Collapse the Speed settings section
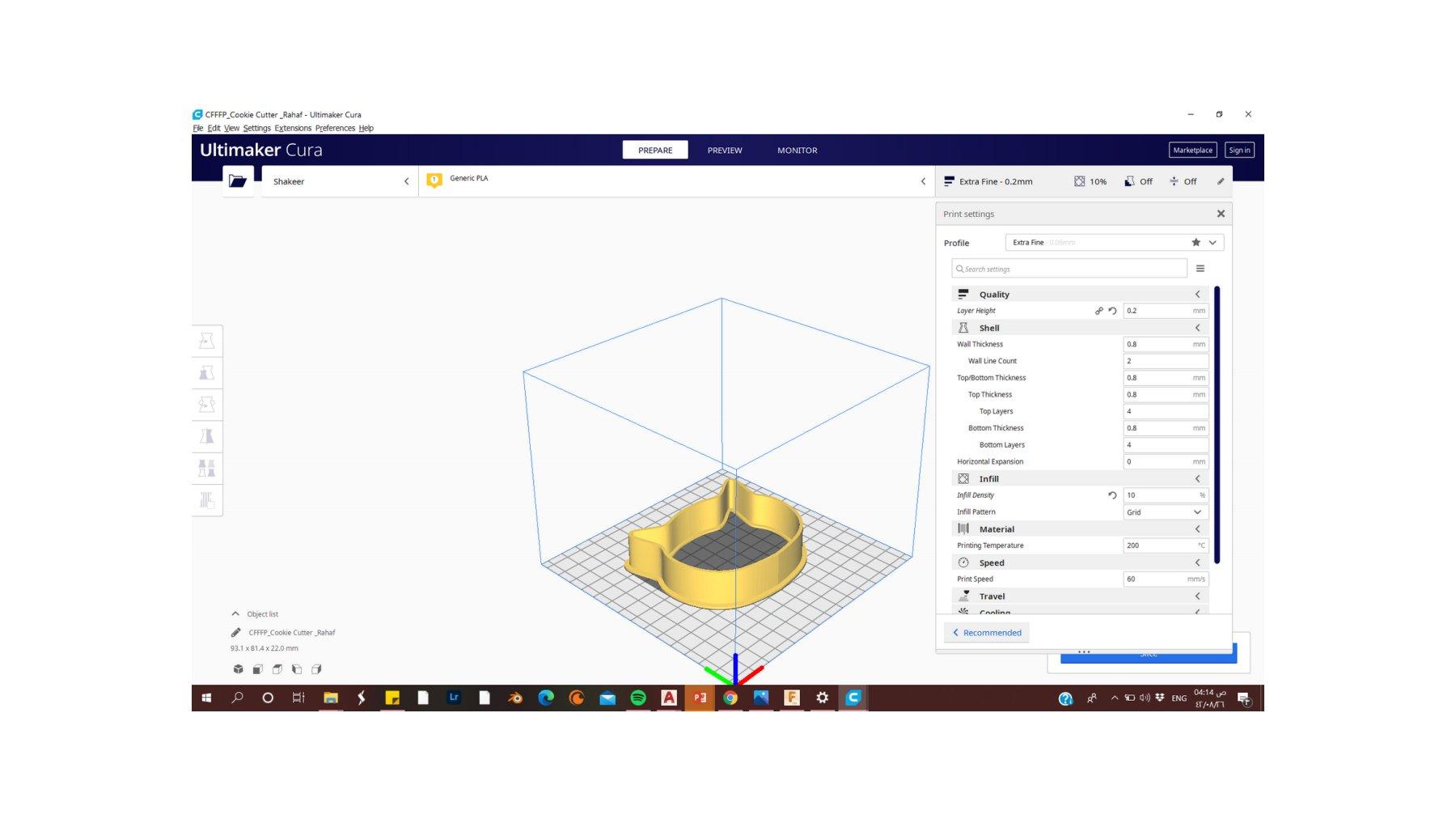Image resolution: width=1456 pixels, height=819 pixels. [1197, 562]
